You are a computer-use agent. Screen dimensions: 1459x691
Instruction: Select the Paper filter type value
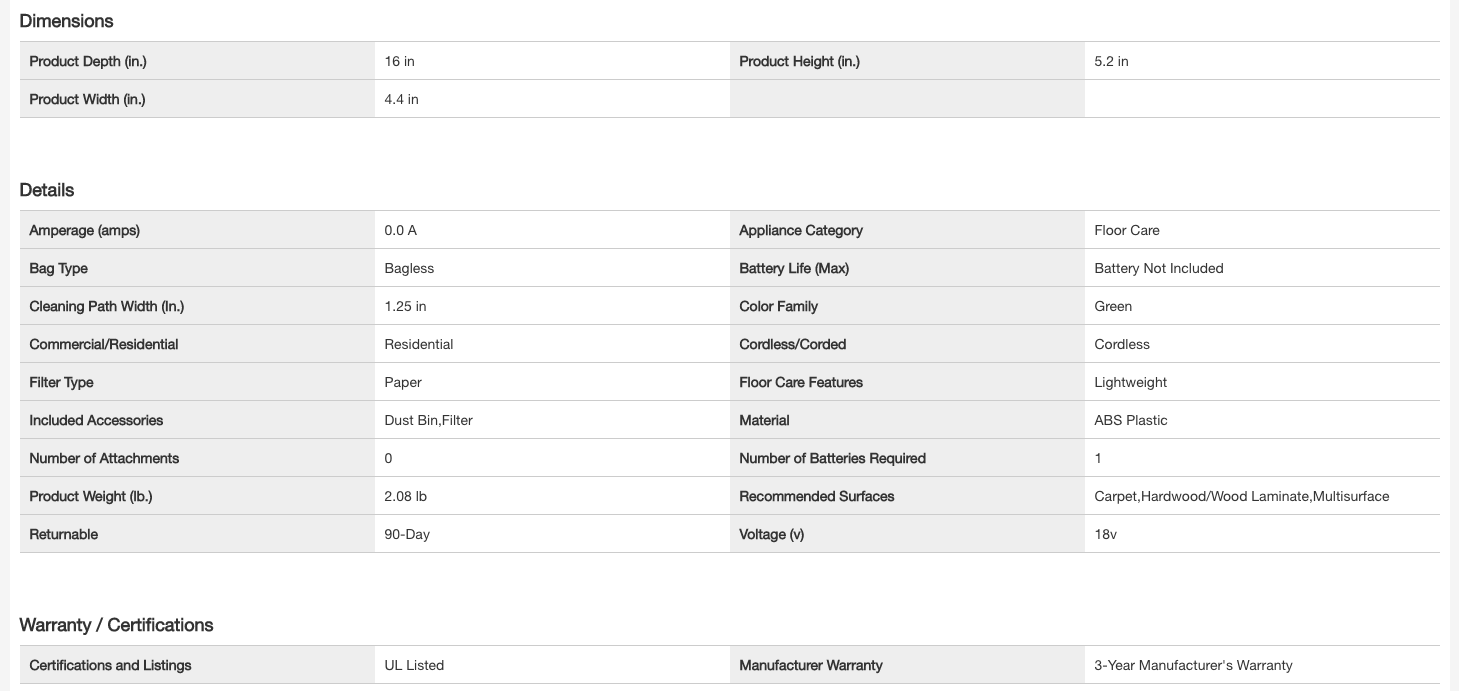(x=403, y=382)
